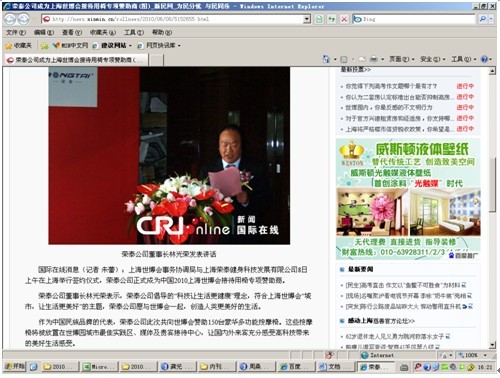Open the 查看 (View) menu
500x378 pixels.
72,32
